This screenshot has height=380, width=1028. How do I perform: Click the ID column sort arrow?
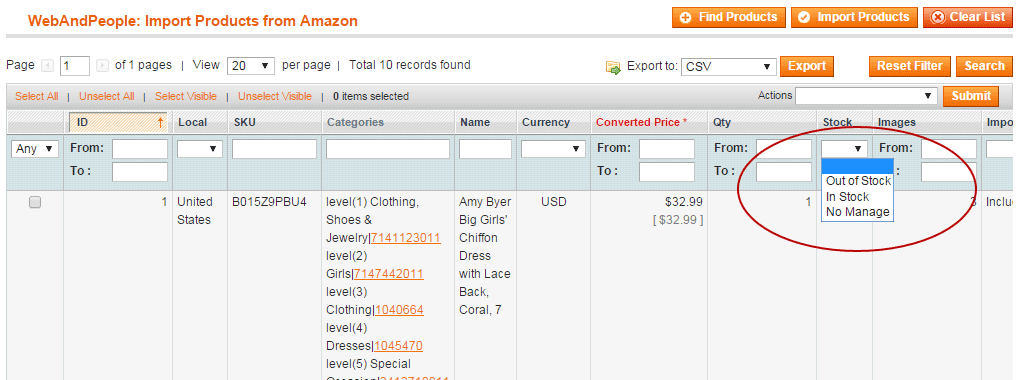pos(160,123)
